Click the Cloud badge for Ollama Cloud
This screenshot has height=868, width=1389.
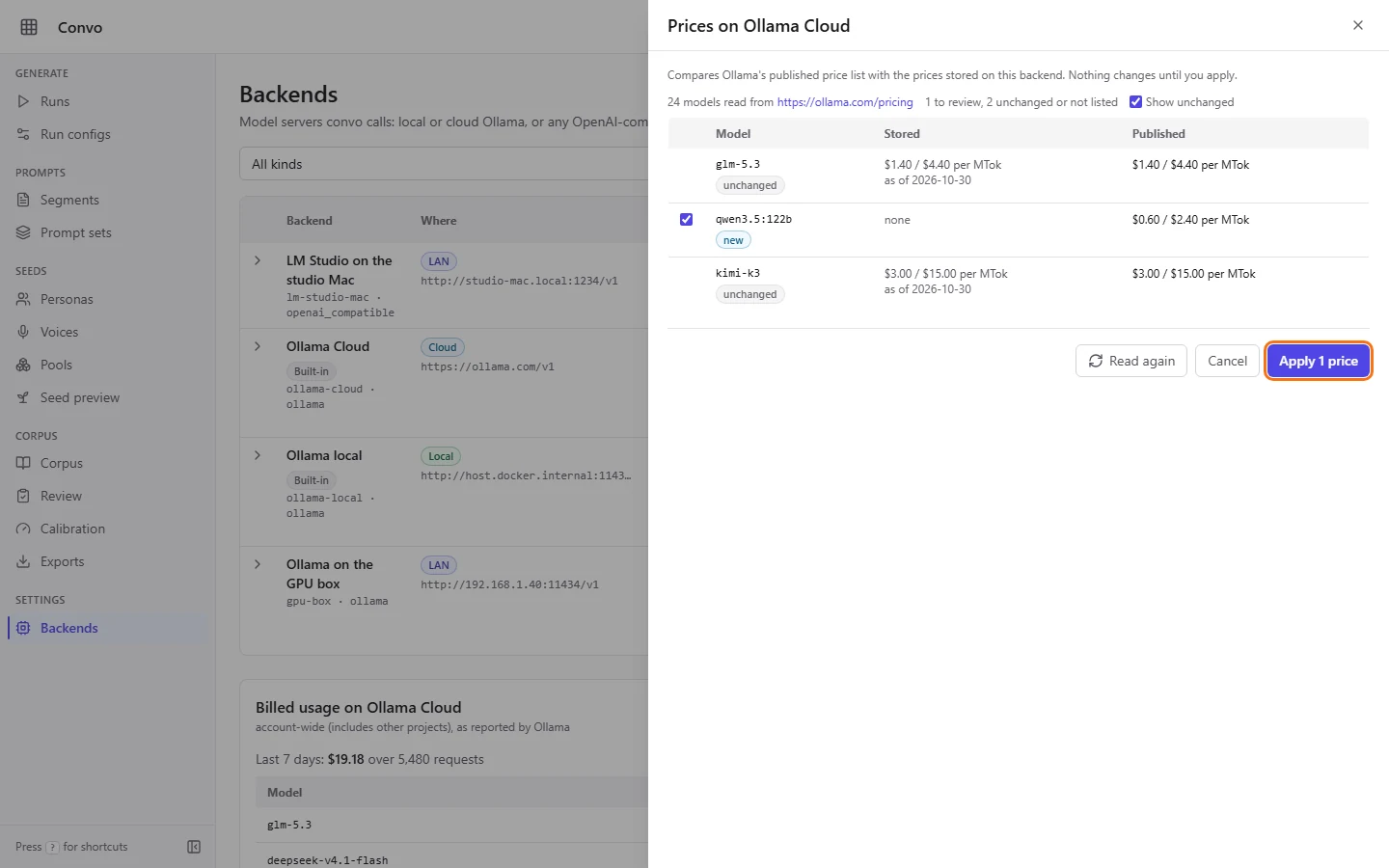(x=443, y=347)
